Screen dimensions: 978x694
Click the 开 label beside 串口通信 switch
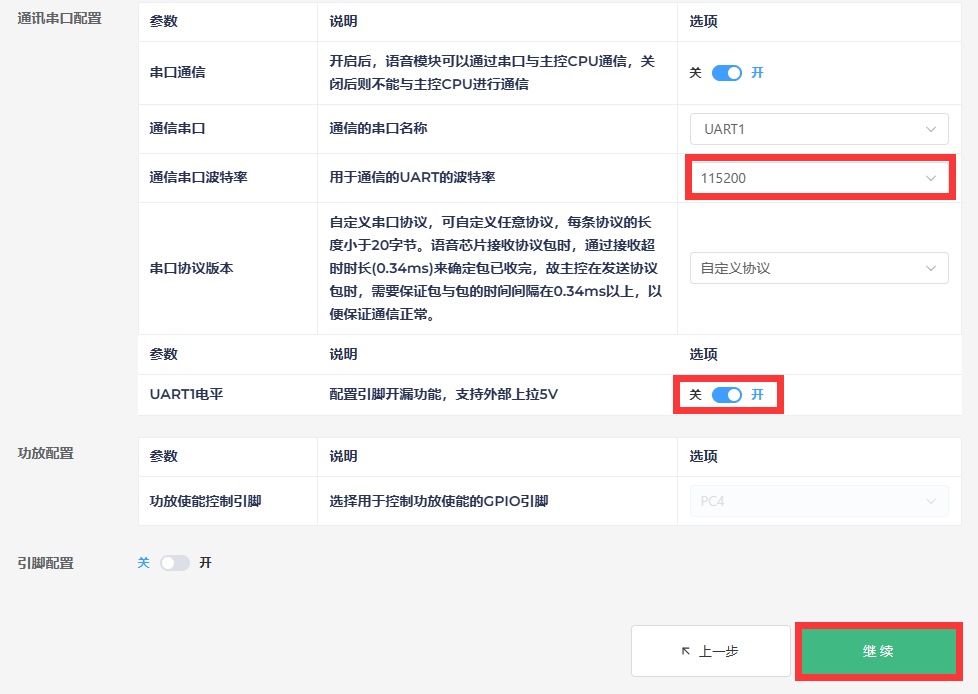click(x=758, y=73)
